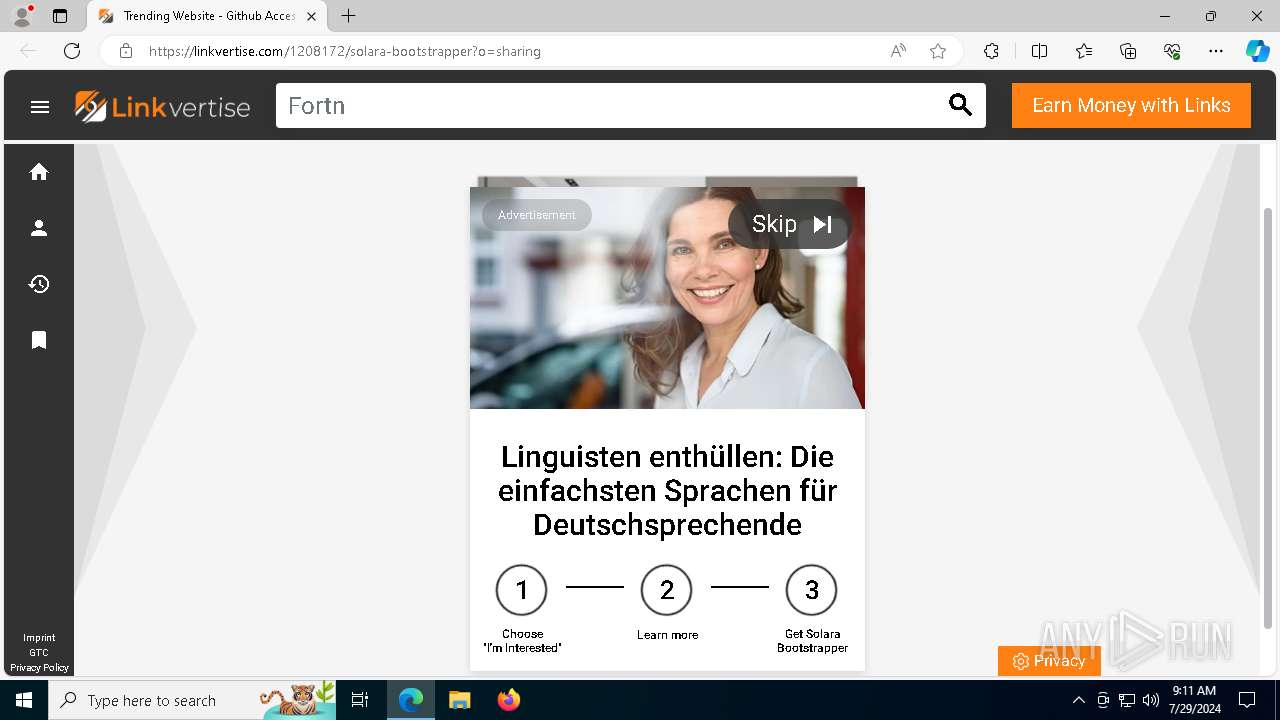Click the Advertisement badge
Viewport: 1280px width, 720px height.
coord(537,215)
